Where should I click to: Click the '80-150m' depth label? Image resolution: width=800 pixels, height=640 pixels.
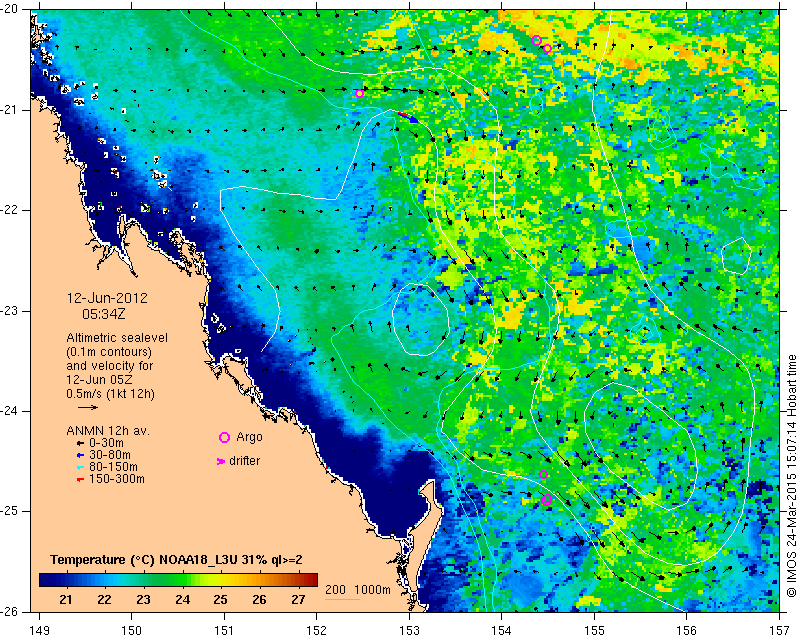(x=113, y=467)
